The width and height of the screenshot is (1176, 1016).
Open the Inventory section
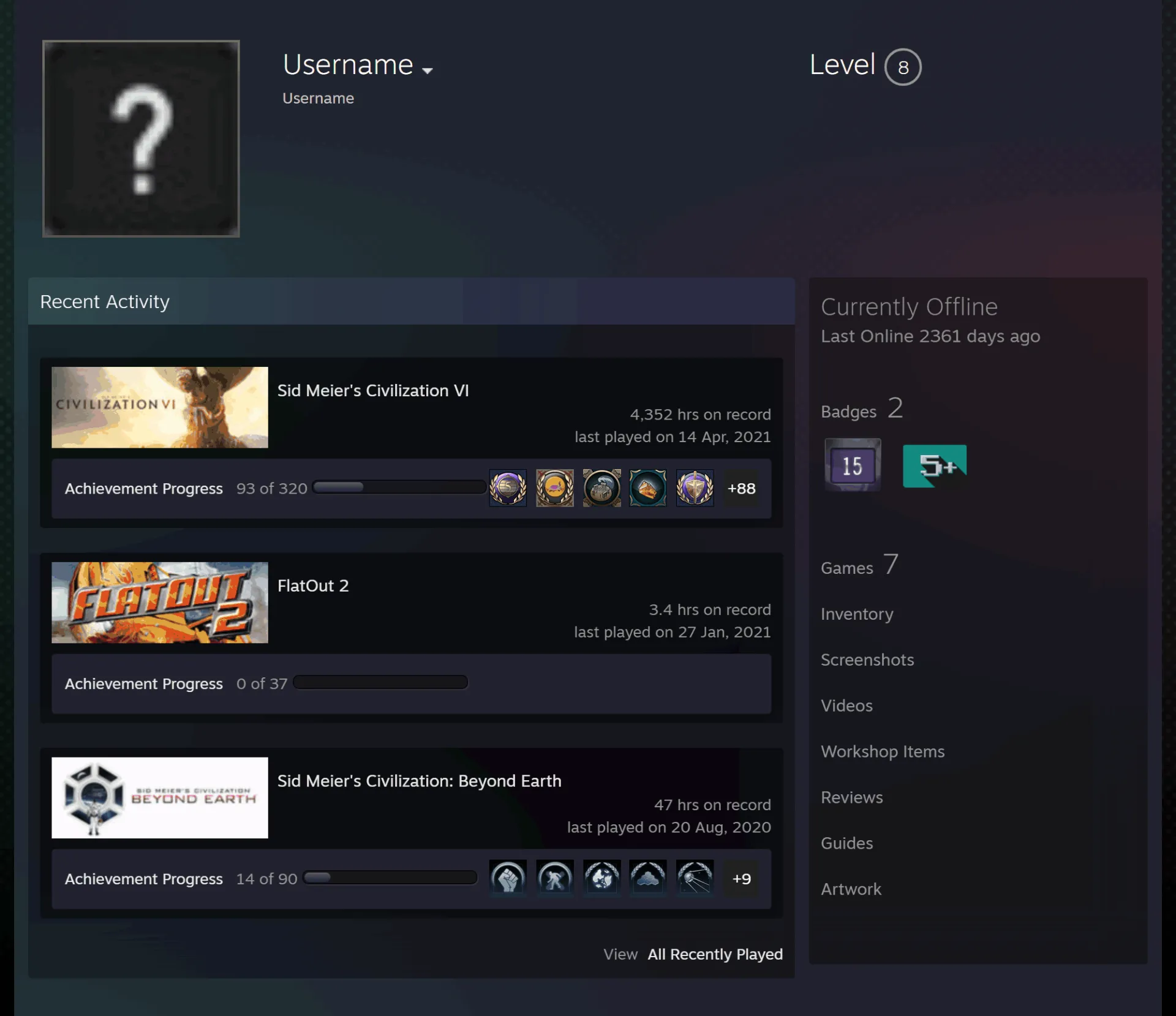(x=857, y=614)
